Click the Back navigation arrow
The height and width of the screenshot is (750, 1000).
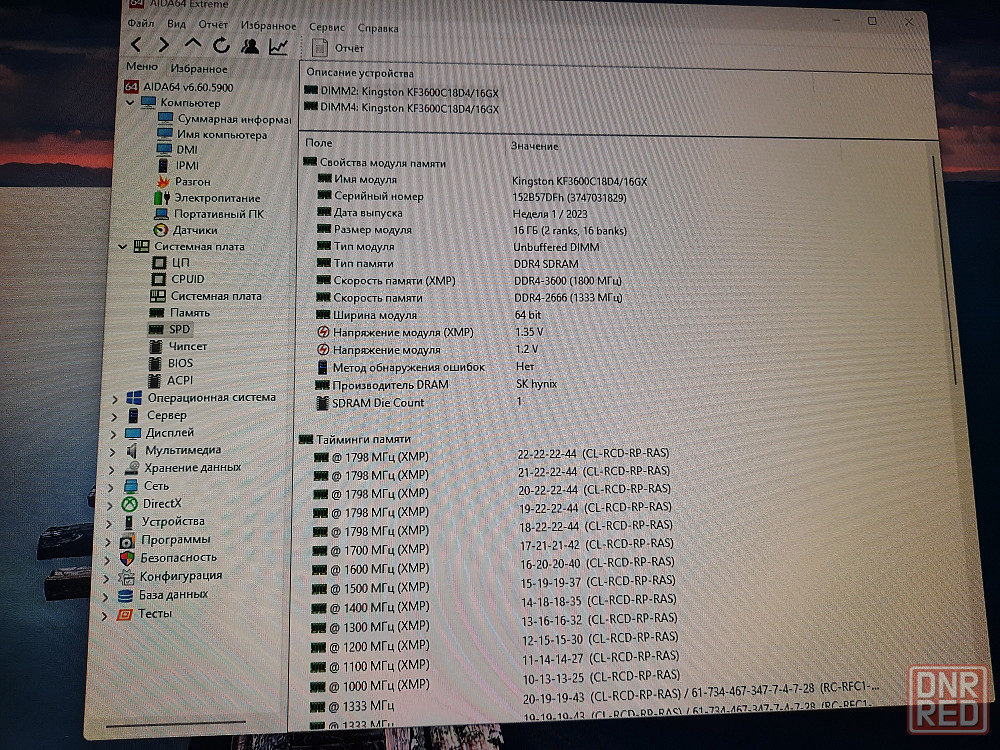pos(136,45)
